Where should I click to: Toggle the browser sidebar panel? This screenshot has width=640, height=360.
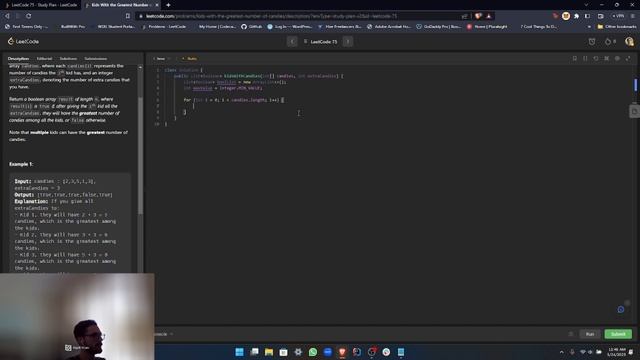point(587,16)
